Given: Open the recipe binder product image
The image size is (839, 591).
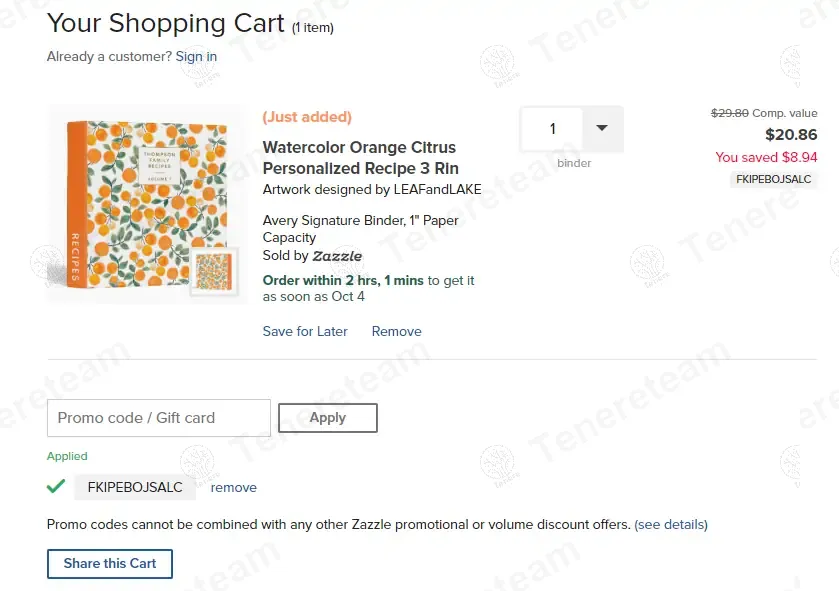Looking at the screenshot, I should point(133,203).
